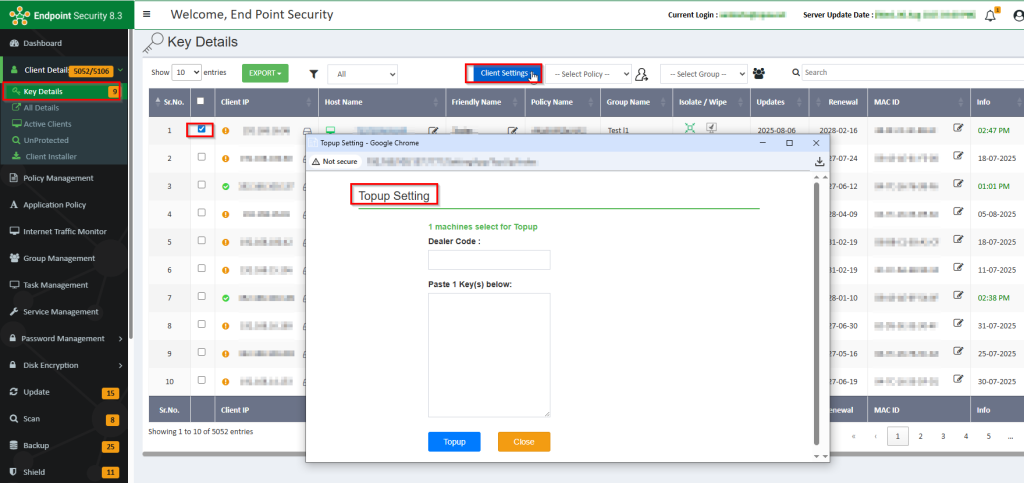Uncheck the row 1 client checkbox
The image size is (1024, 483).
click(x=203, y=129)
